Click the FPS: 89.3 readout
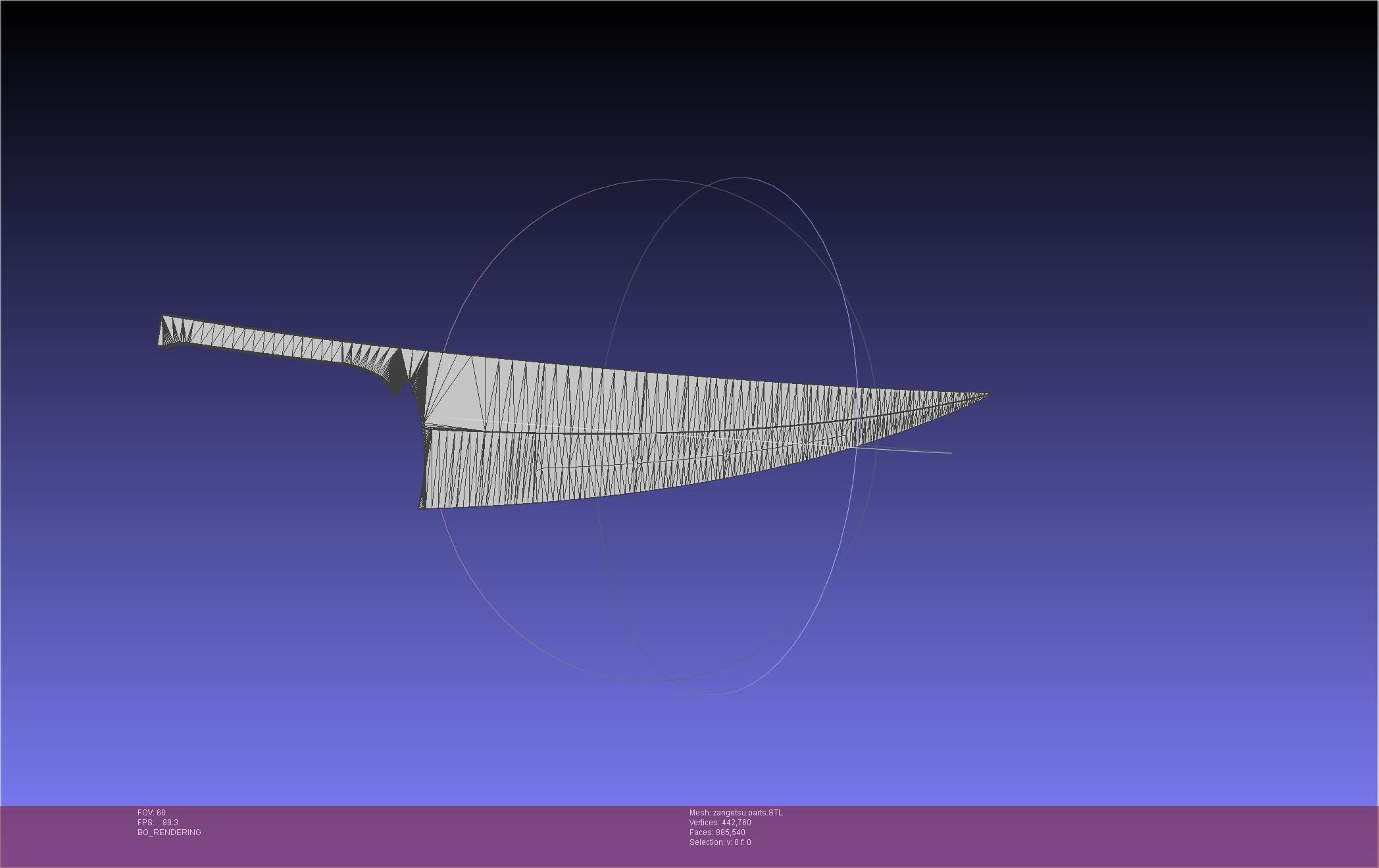The height and width of the screenshot is (868, 1379). pyautogui.click(x=158, y=823)
